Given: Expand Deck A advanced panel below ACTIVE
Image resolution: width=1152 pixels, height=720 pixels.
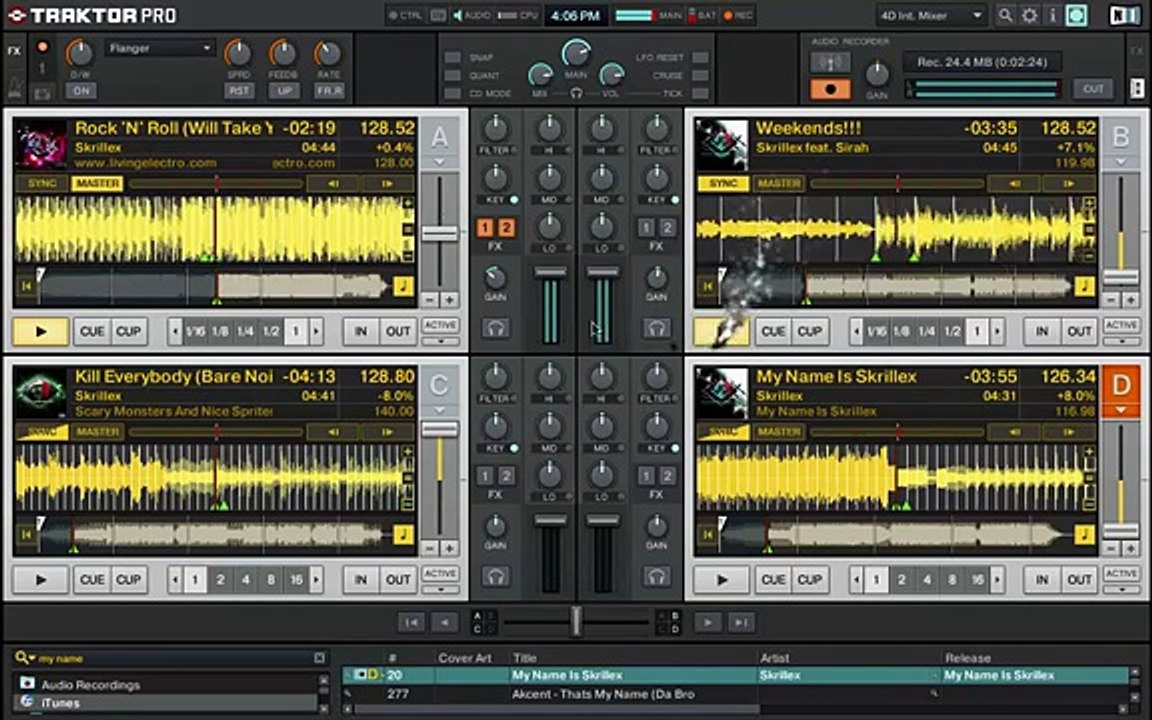Looking at the screenshot, I should coord(440,341).
